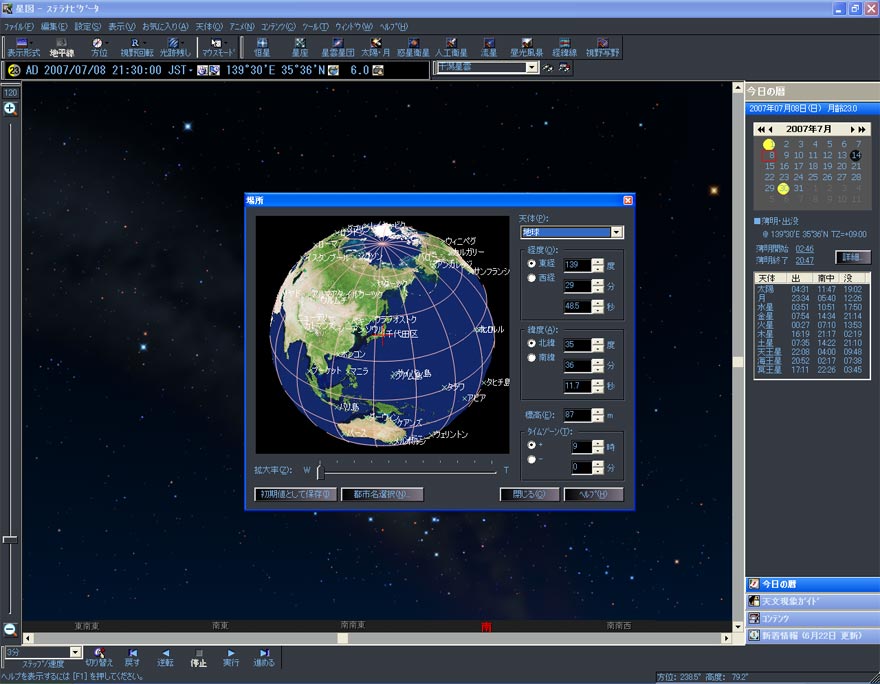This screenshot has height=684, width=880.
Task: Open the dropdown right of the date bar
Action: pos(532,68)
